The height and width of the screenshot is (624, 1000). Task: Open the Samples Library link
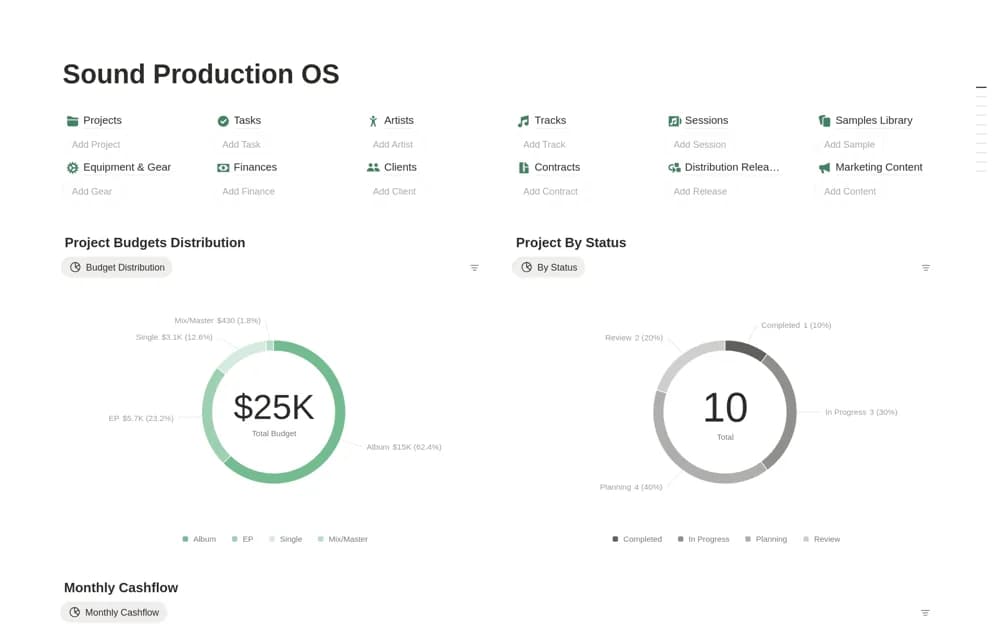coord(874,121)
